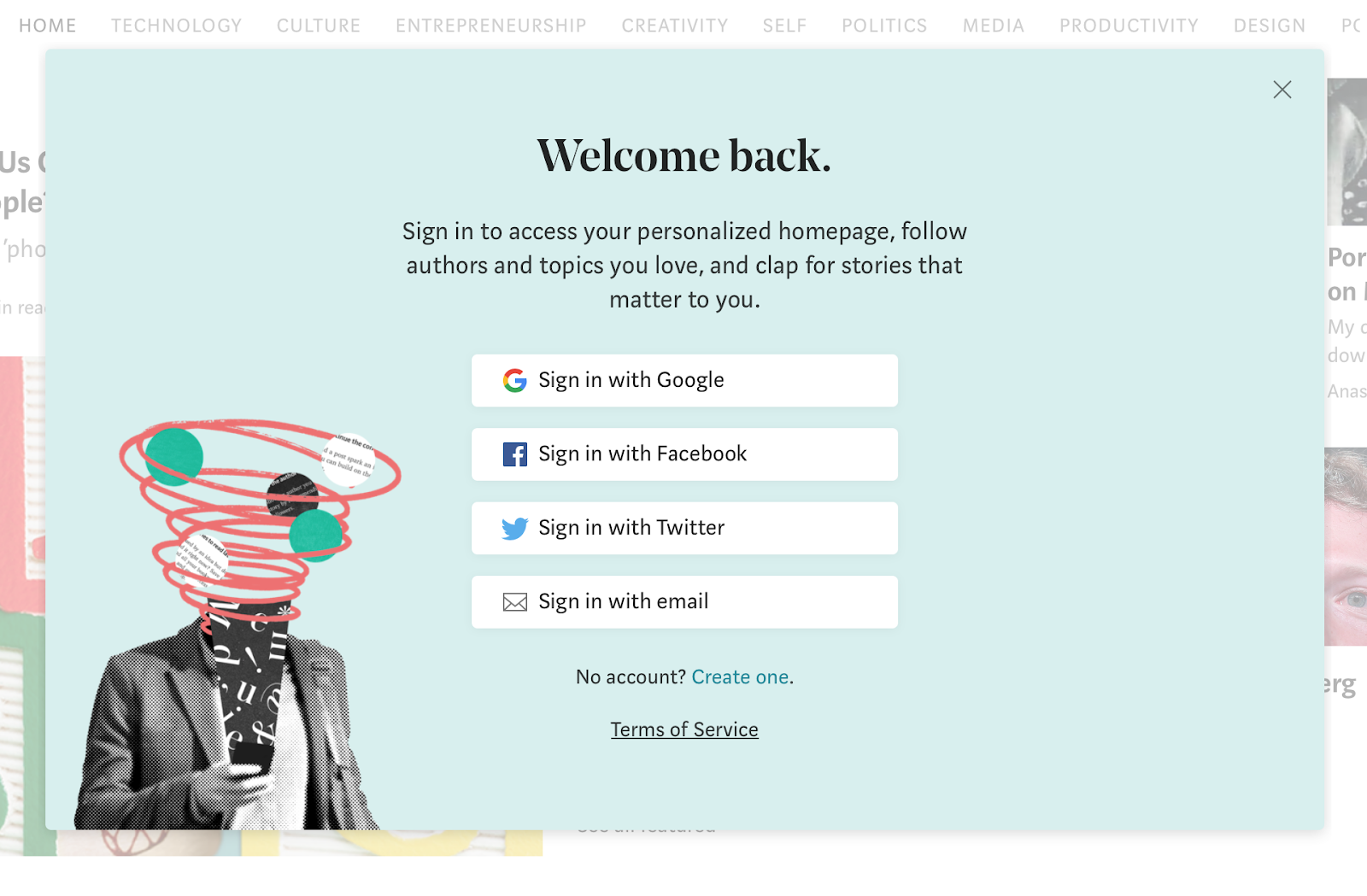This screenshot has width=1367, height=896.
Task: Open the Terms of Service link
Action: 684,729
